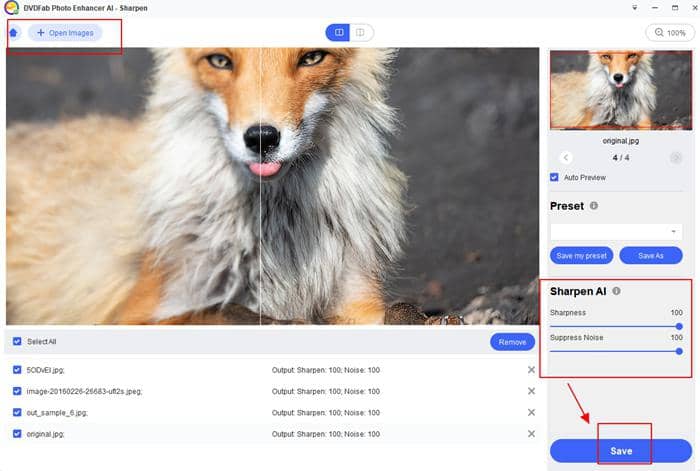Go to the previous image
Image resolution: width=700 pixels, height=471 pixels.
point(566,158)
